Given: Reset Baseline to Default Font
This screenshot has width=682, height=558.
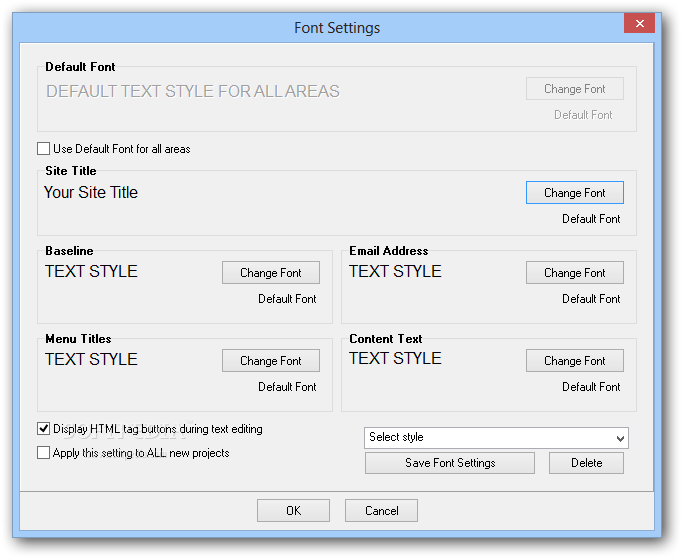Looking at the screenshot, I should point(287,299).
